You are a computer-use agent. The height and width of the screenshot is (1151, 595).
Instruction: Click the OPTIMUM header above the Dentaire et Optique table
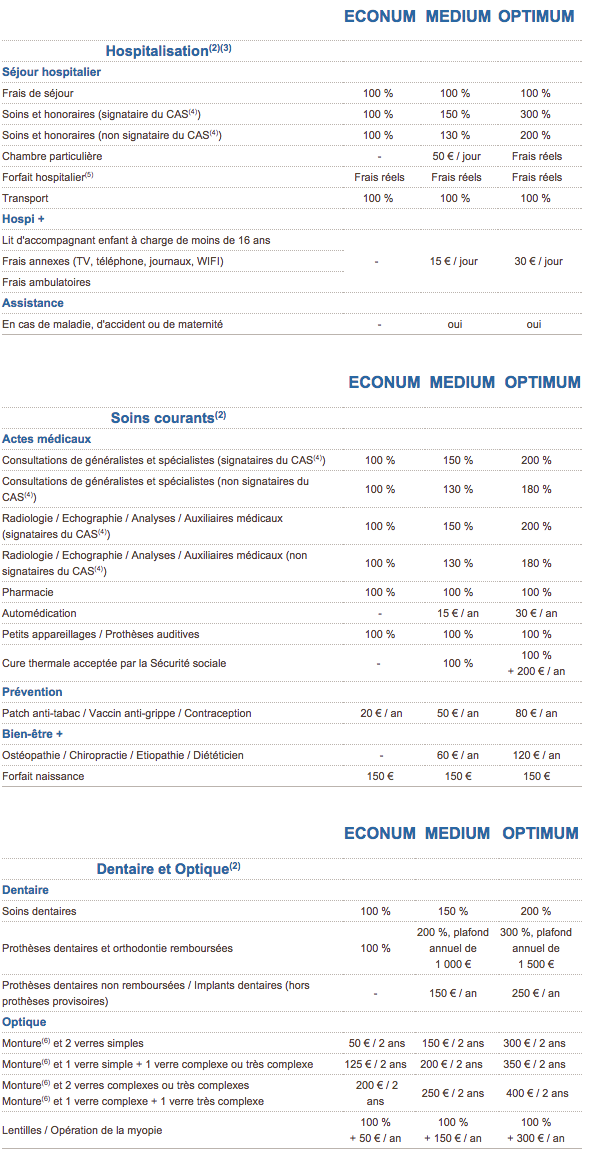tap(541, 833)
